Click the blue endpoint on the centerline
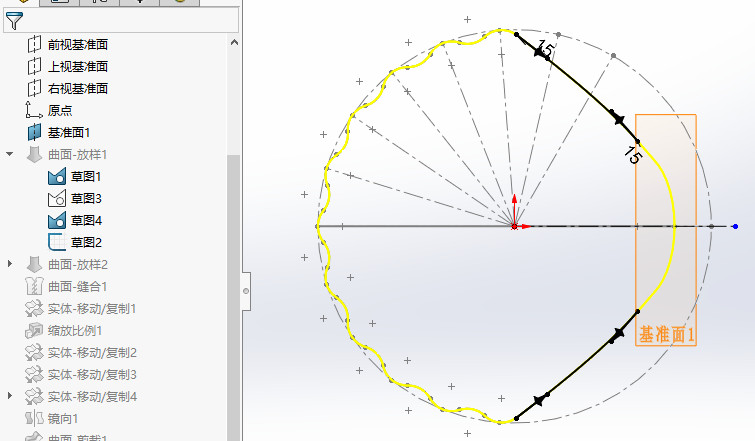Image resolution: width=755 pixels, height=441 pixels. (735, 226)
